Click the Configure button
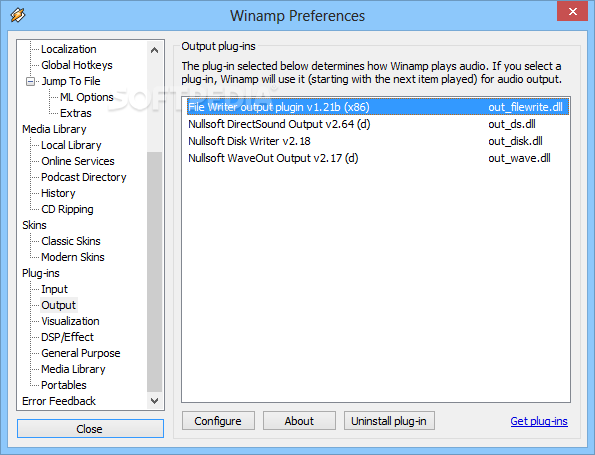 coord(218,421)
